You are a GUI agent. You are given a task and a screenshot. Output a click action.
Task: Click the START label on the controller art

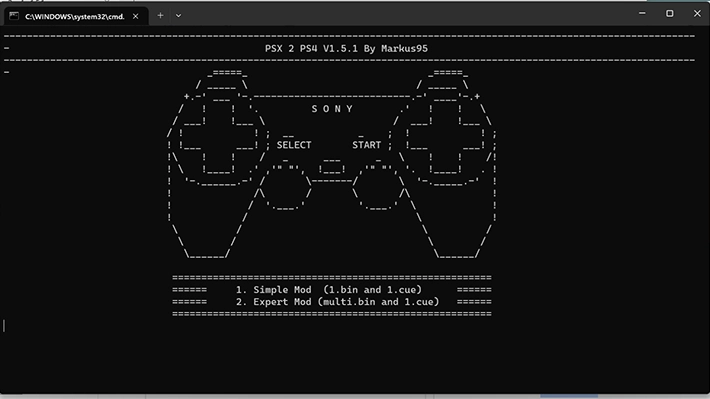[366, 145]
